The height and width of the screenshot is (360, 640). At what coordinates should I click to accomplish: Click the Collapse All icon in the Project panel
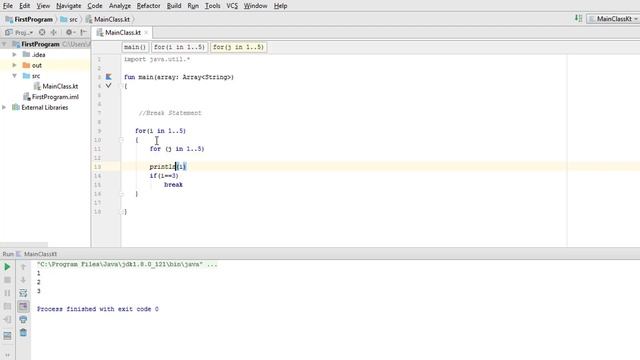[x=53, y=32]
